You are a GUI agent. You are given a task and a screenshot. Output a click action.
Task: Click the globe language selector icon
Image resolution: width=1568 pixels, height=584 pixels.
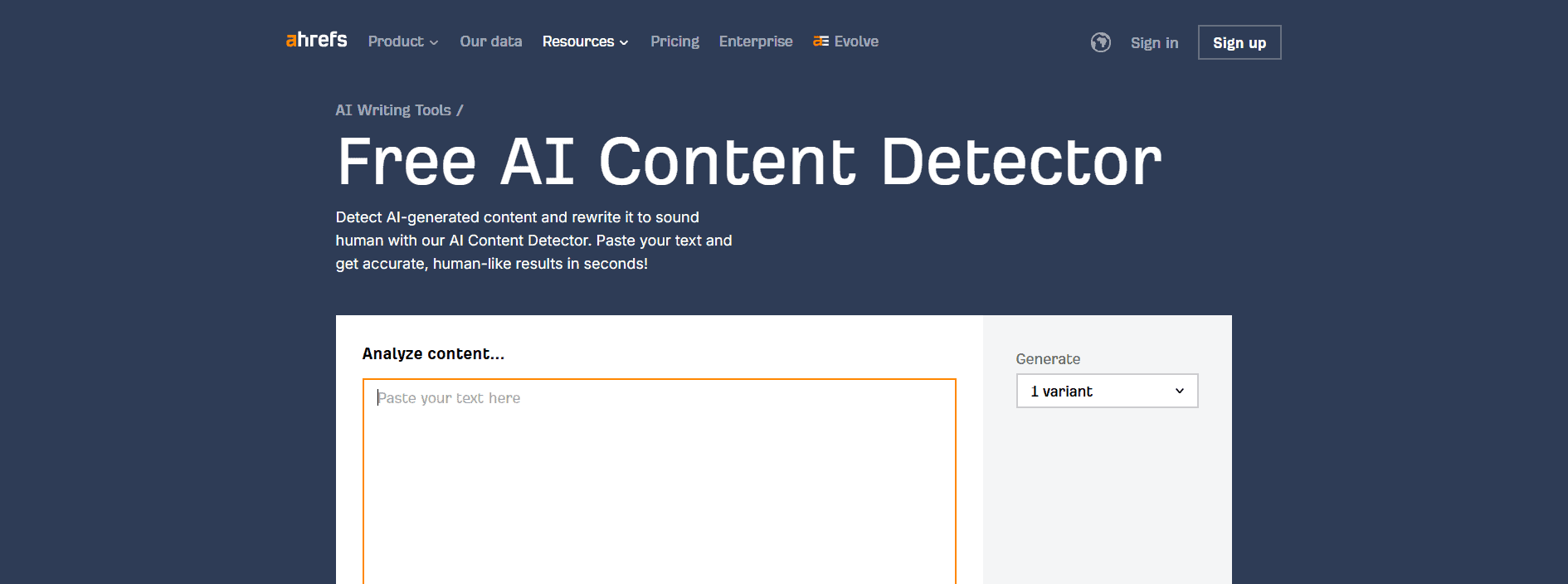pos(1100,42)
